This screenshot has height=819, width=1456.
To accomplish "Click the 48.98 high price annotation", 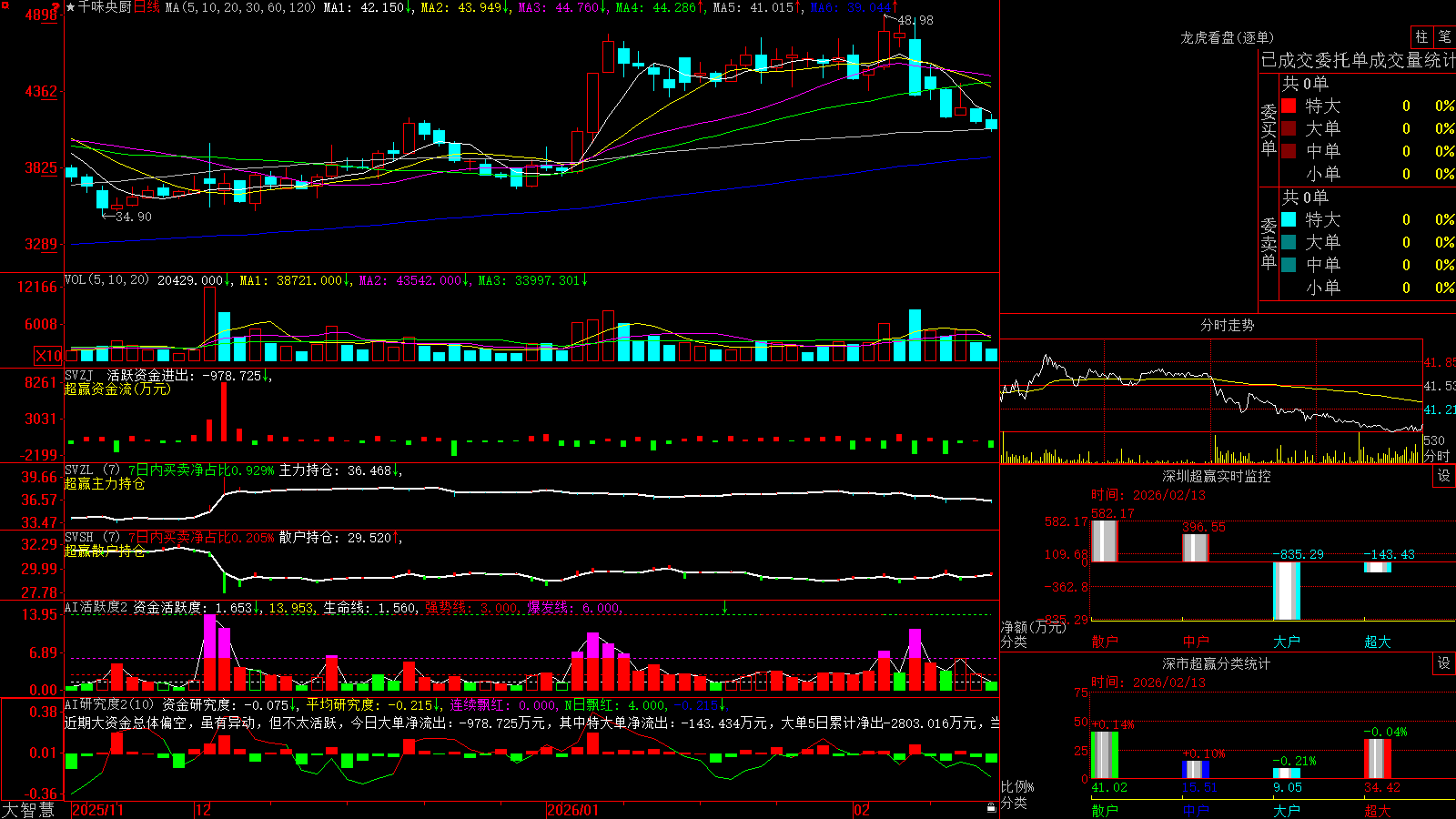I will (x=915, y=20).
